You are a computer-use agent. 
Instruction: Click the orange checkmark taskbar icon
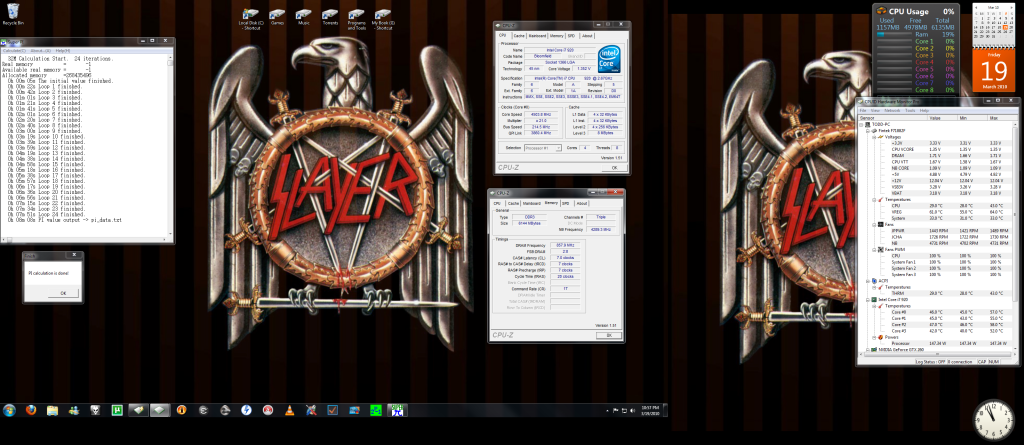pos(332,410)
